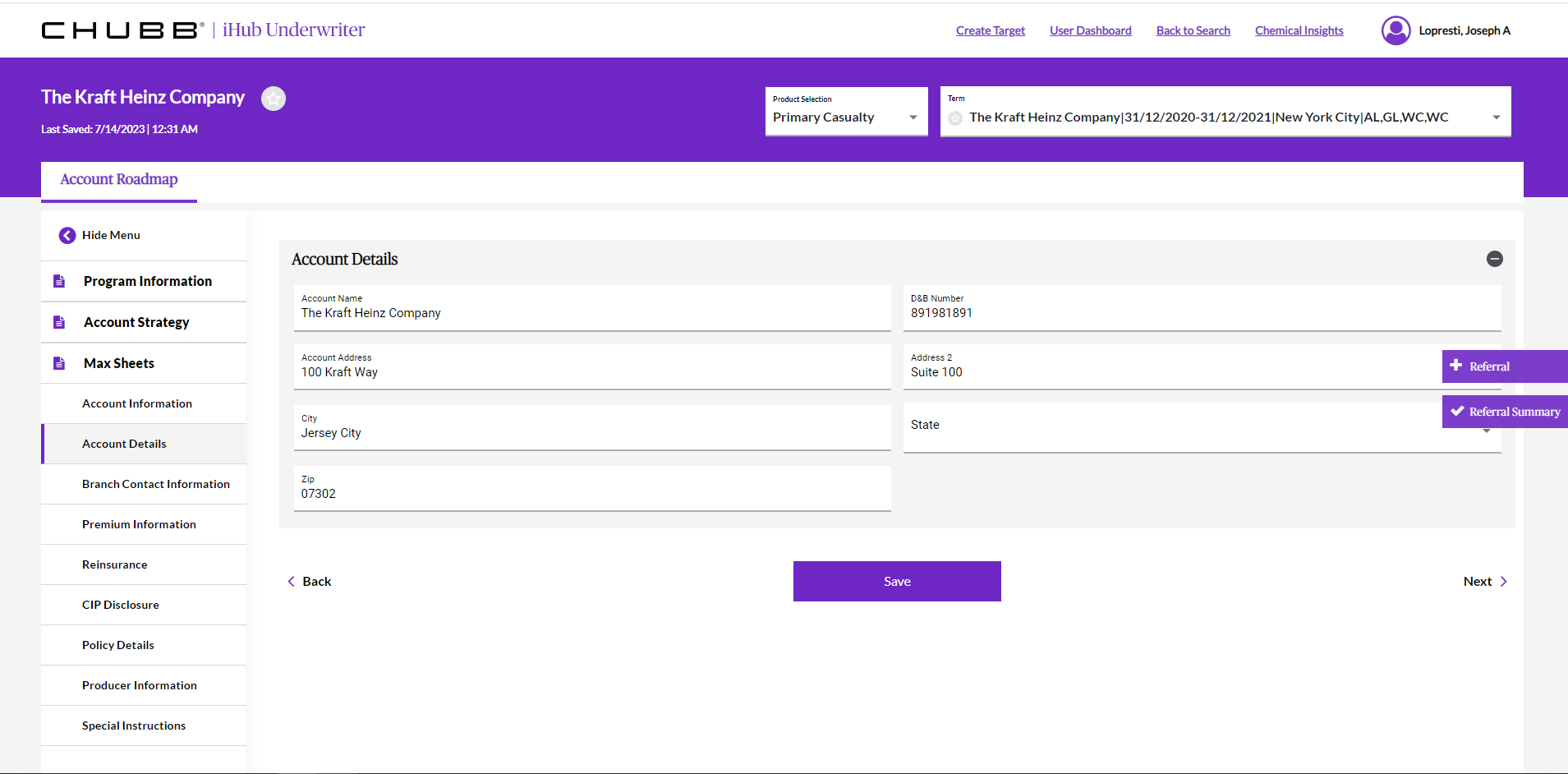The image size is (1568, 774).
Task: Select Branch Contact Information menu item
Action: pos(155,484)
